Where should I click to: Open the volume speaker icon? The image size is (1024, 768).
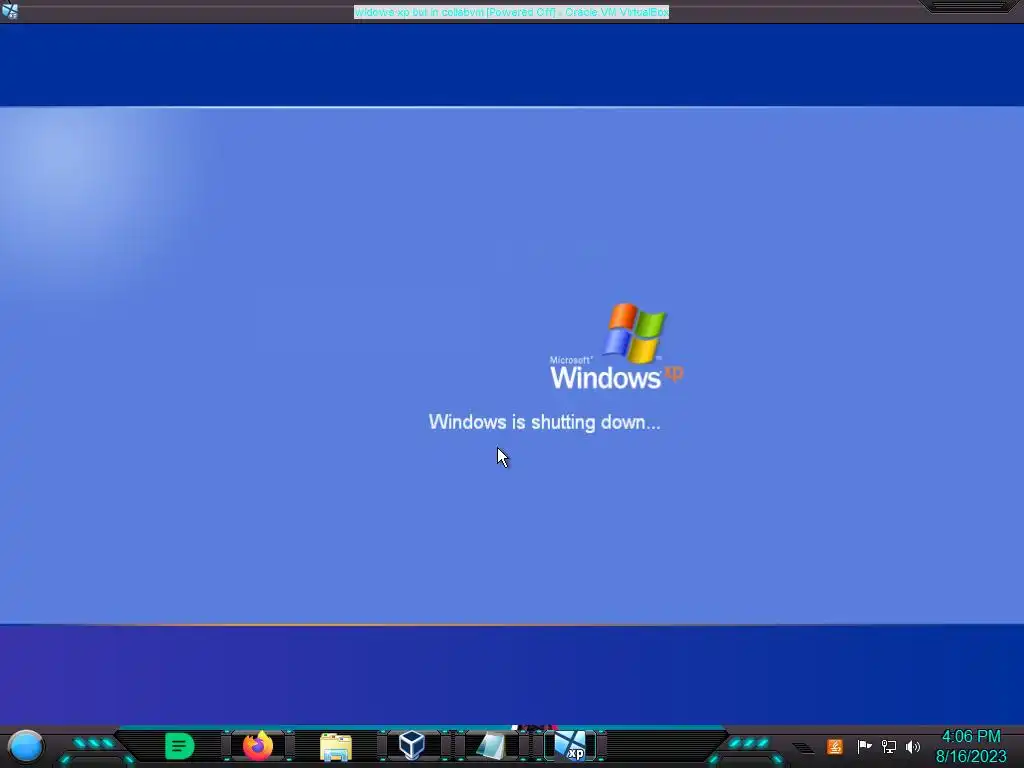(913, 746)
